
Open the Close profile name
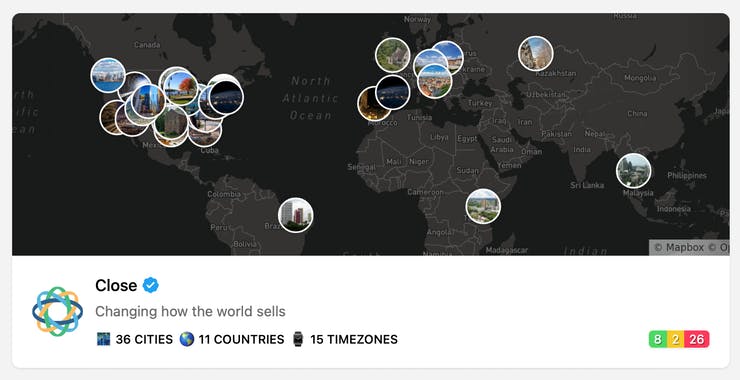[116, 285]
